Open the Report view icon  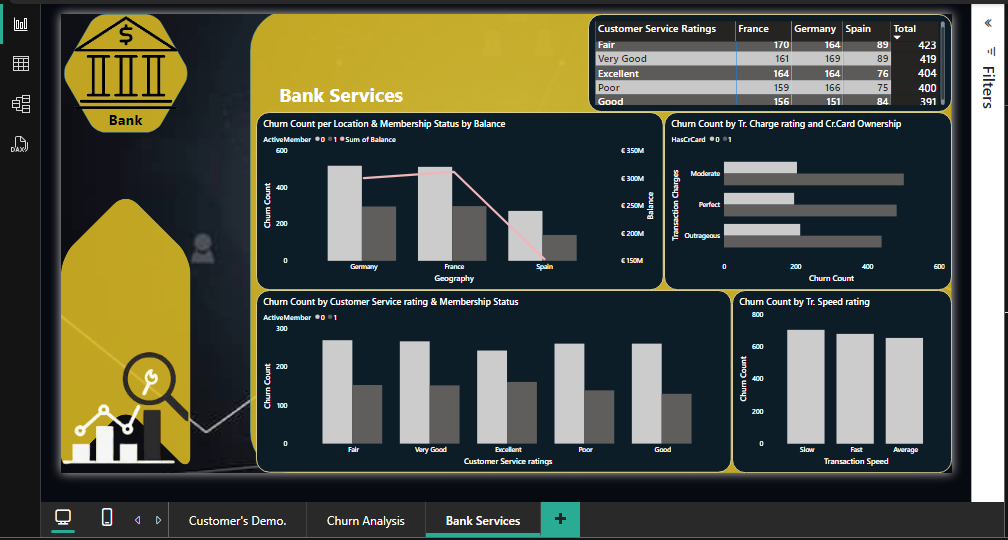(21, 24)
